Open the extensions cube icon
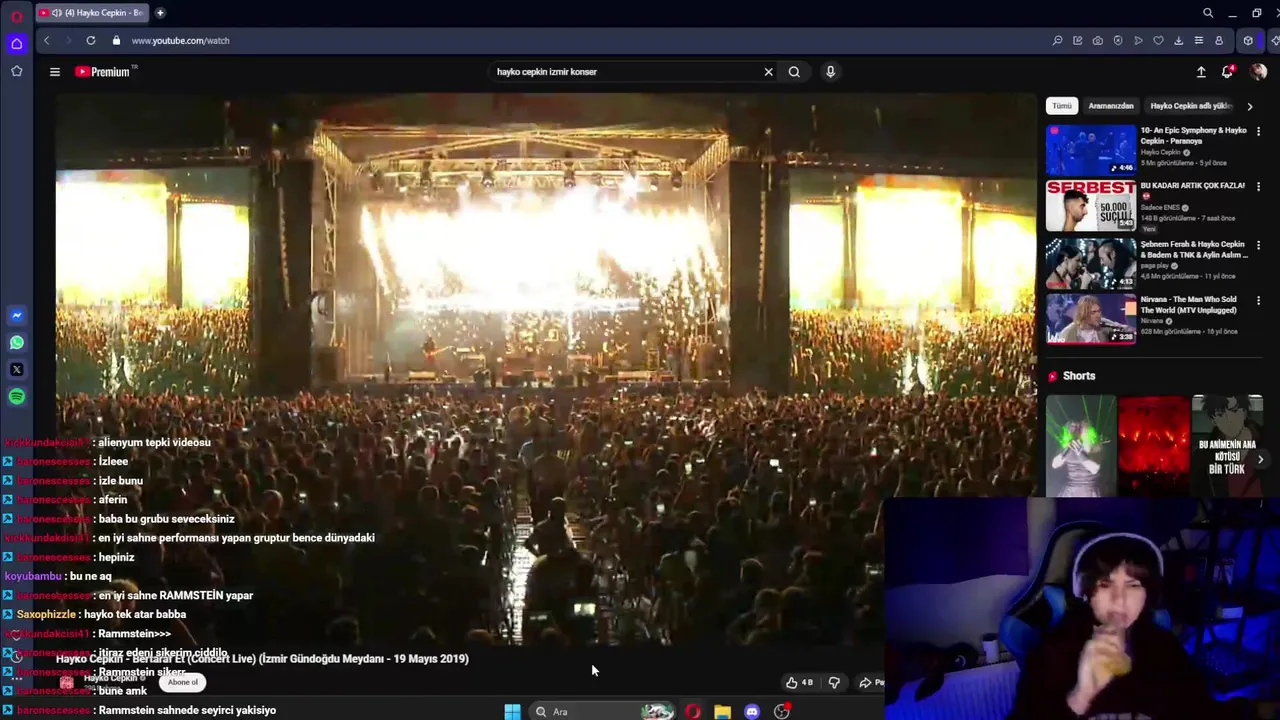This screenshot has width=1280, height=720. click(x=1248, y=40)
